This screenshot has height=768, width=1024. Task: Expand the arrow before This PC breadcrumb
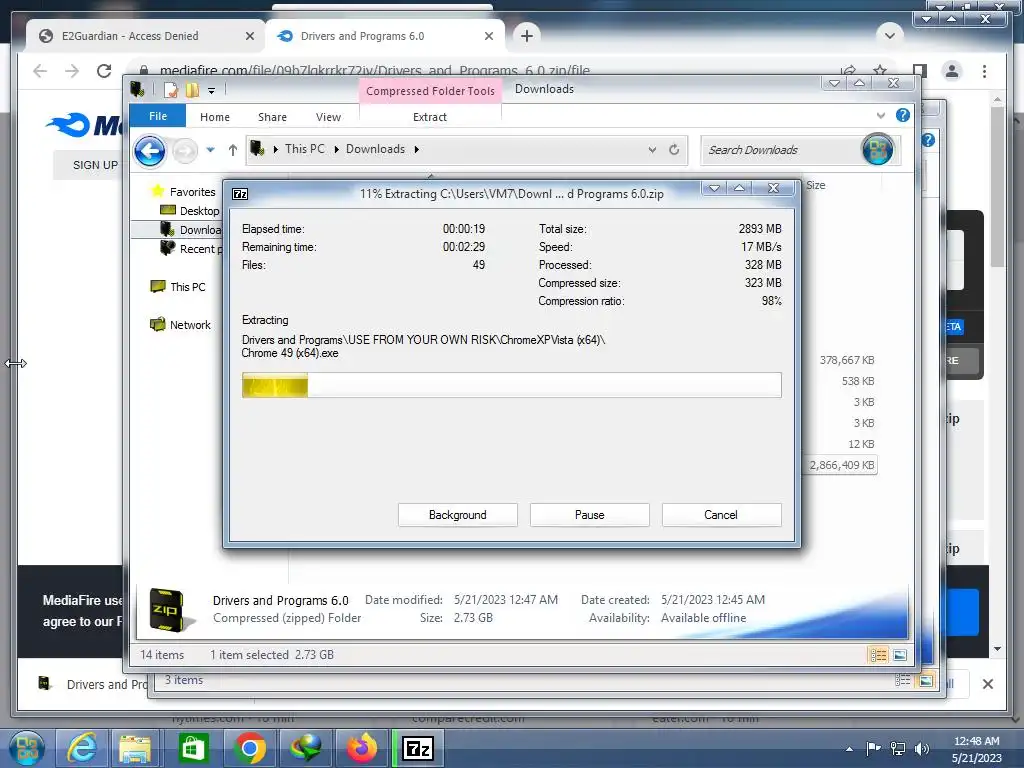[x=276, y=150]
